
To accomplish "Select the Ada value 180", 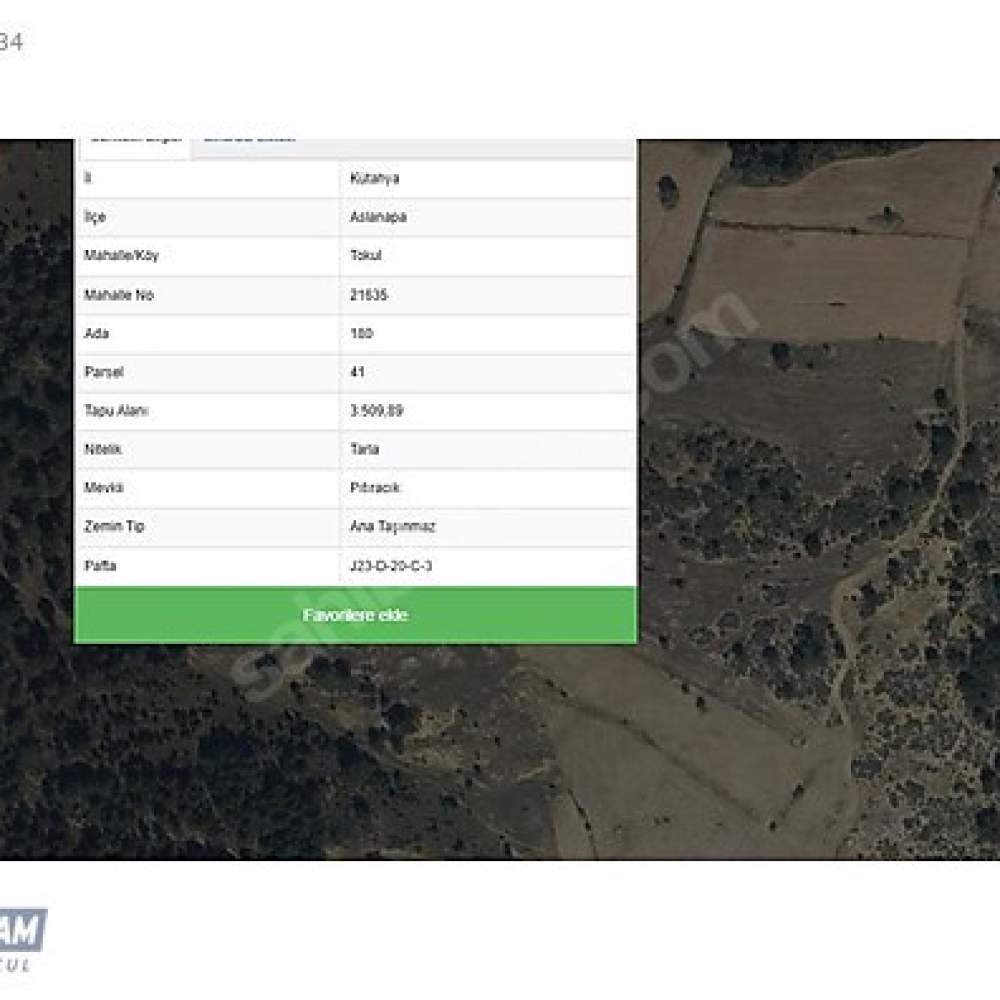I will pos(361,334).
